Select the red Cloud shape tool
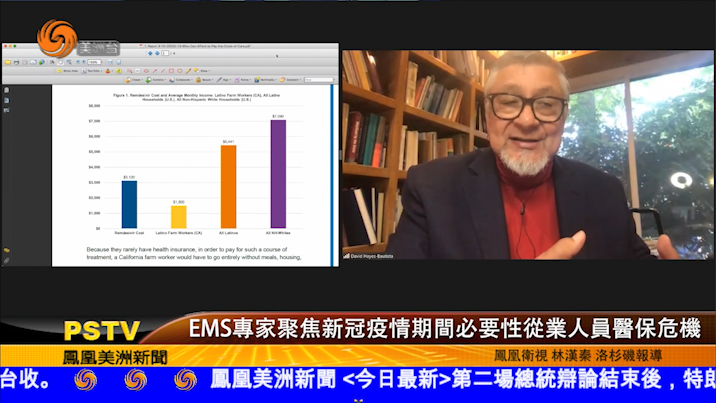Screen dimensions: 716x403 (146, 71)
